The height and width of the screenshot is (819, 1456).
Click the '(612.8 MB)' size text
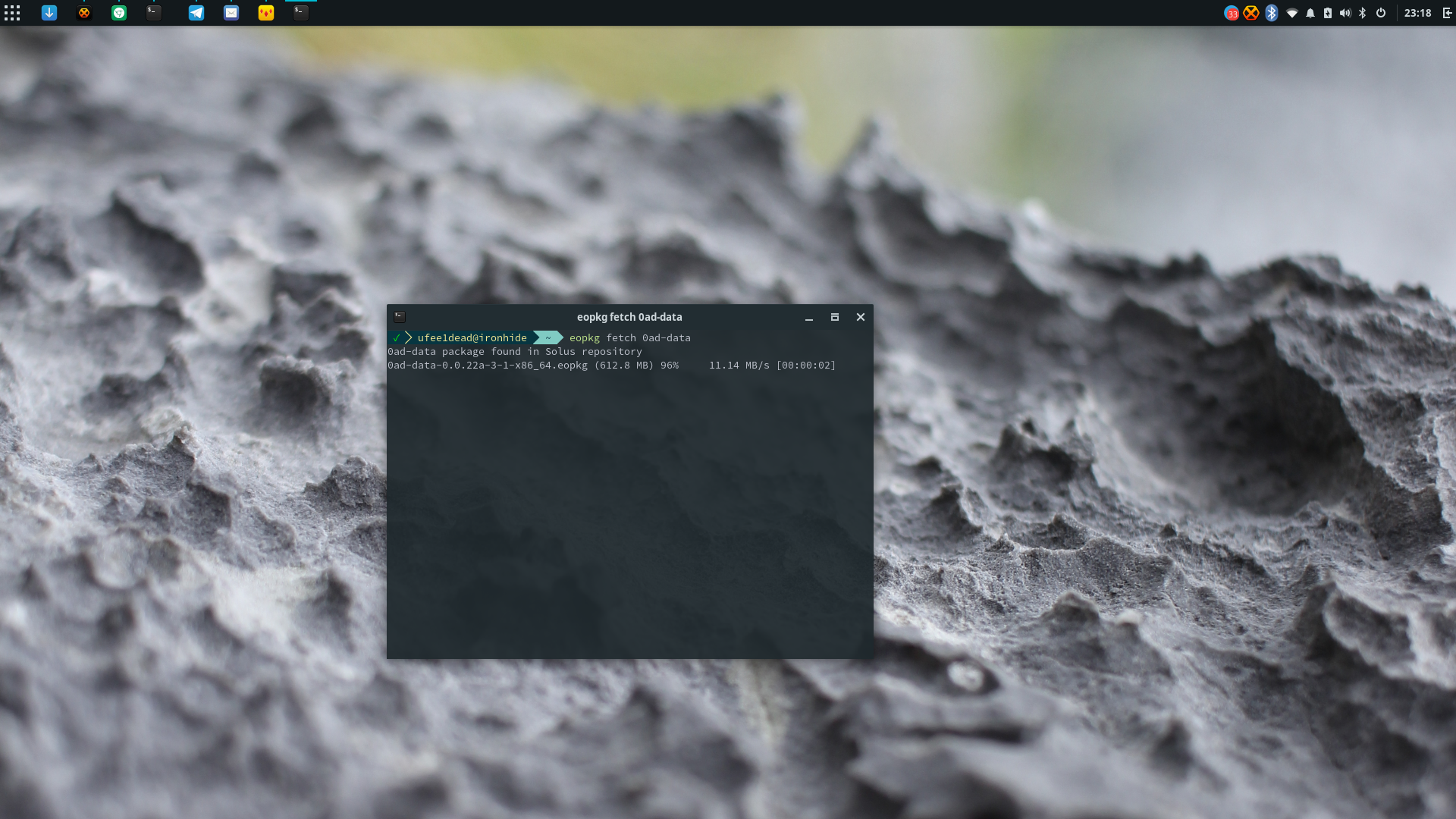pos(624,366)
